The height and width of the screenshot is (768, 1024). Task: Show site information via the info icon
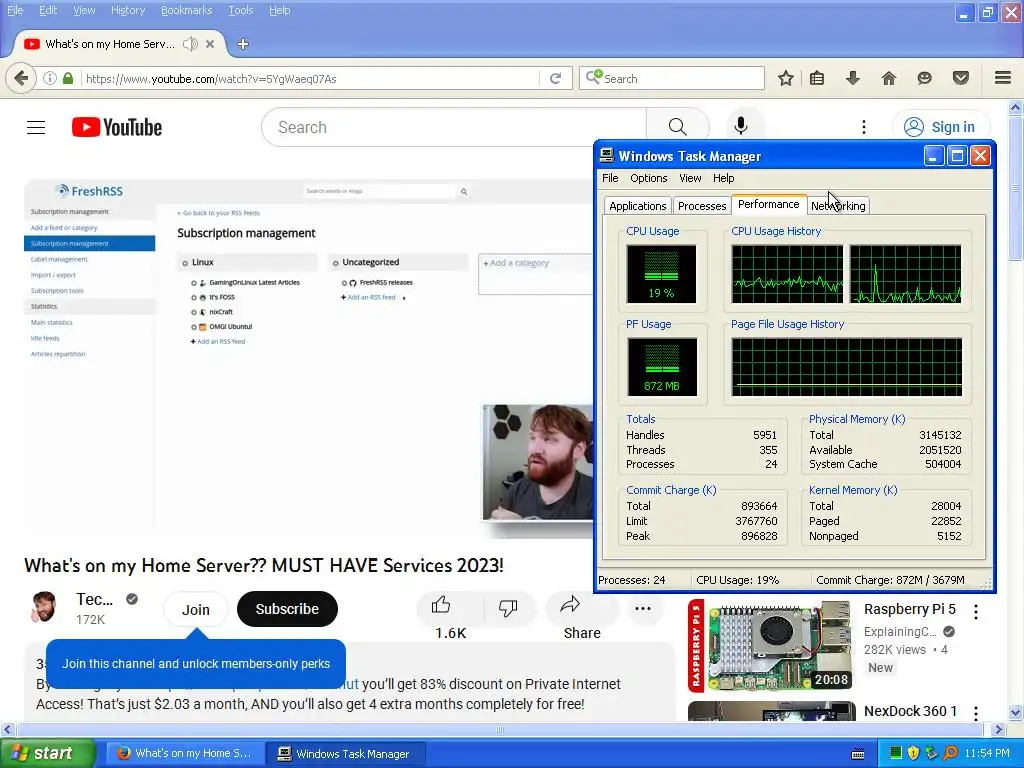point(50,78)
